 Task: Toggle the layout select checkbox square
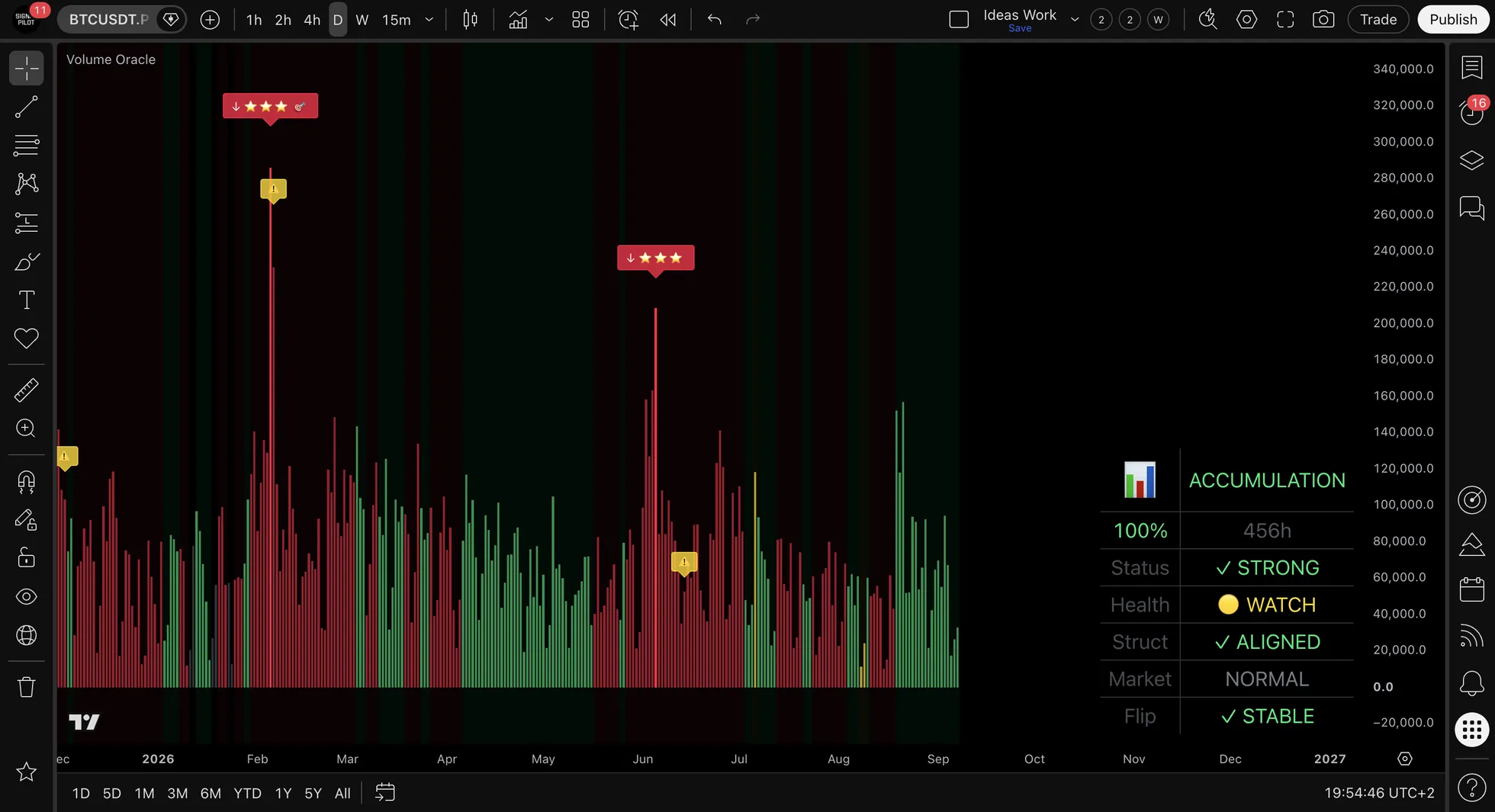coord(959,20)
